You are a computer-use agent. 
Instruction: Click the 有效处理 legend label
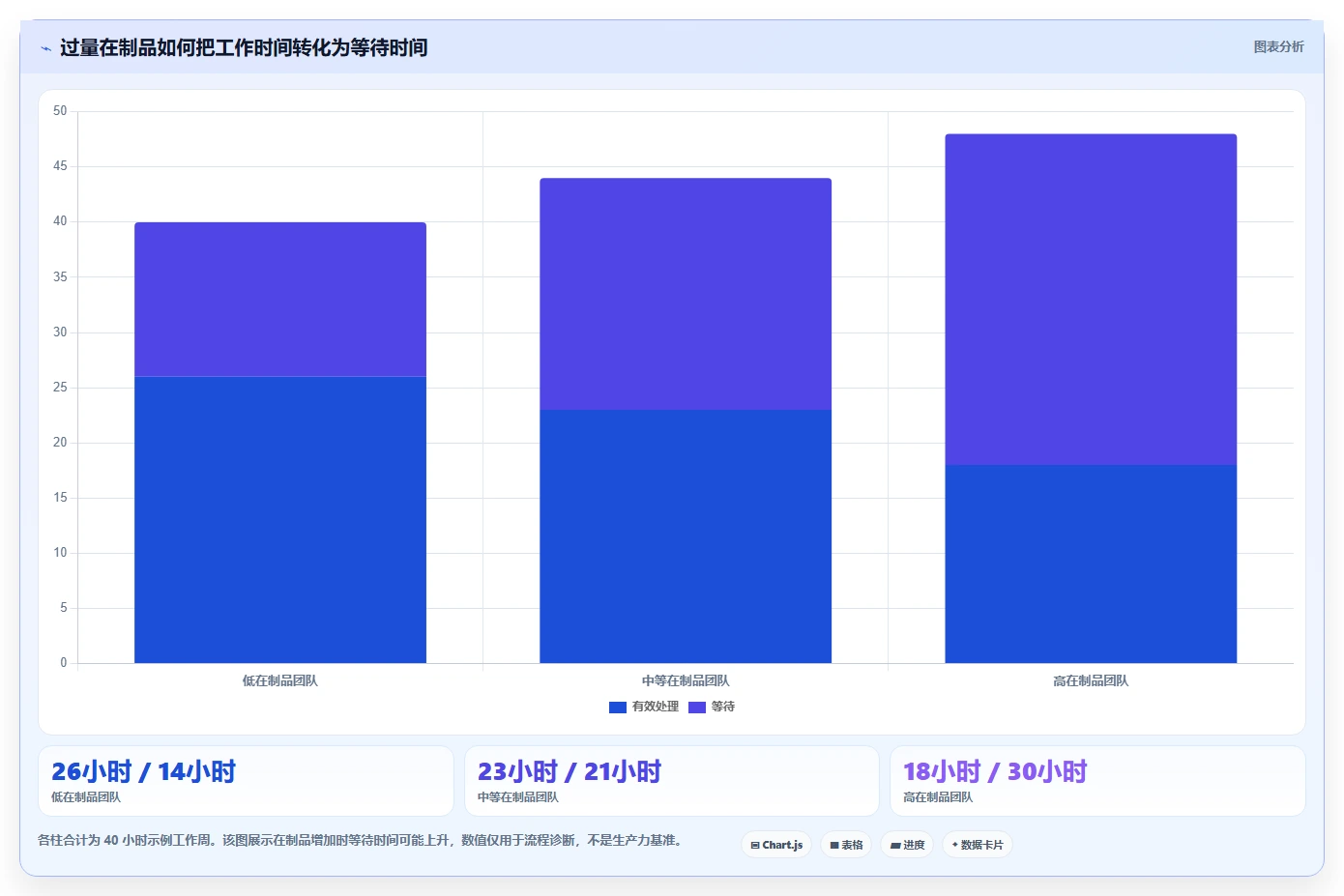(x=656, y=707)
